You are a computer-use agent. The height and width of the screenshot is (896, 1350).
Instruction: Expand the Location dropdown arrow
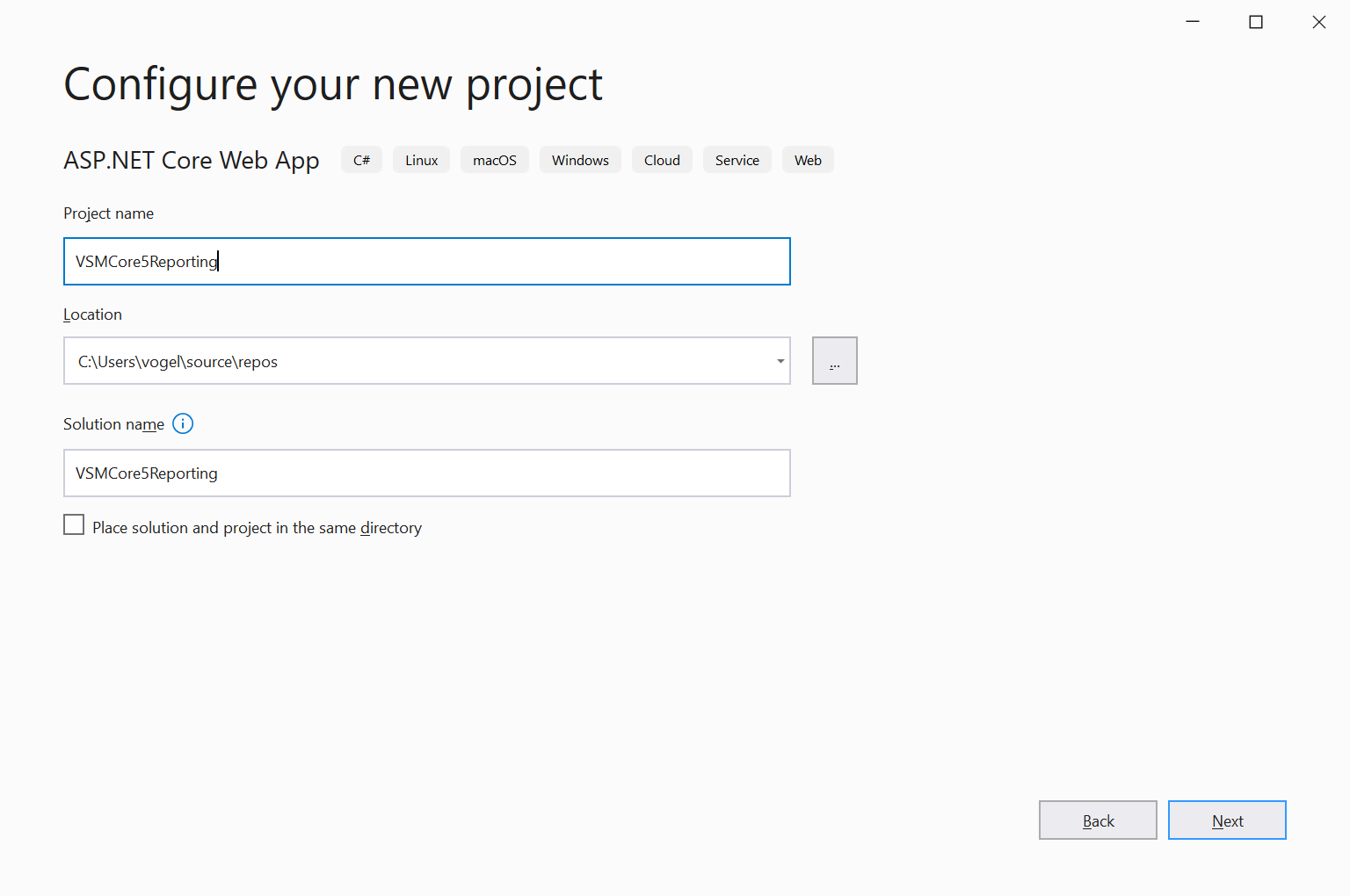point(780,361)
